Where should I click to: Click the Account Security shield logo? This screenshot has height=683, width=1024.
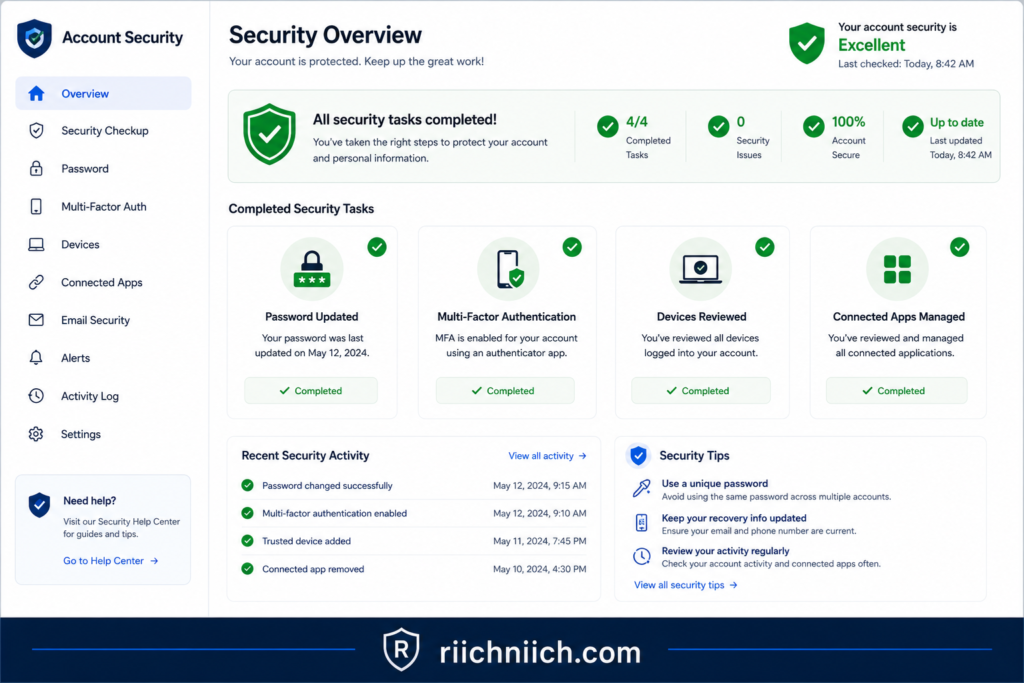(x=34, y=39)
